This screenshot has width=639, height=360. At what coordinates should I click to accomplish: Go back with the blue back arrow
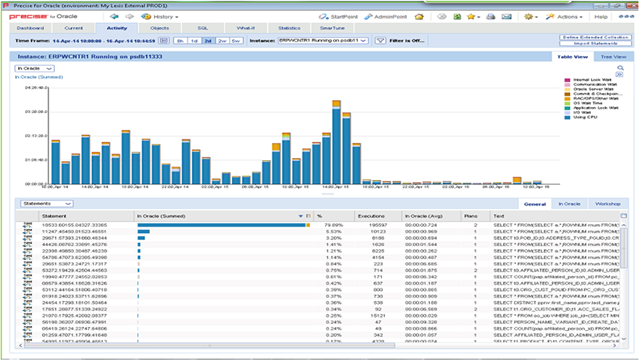[114, 16]
